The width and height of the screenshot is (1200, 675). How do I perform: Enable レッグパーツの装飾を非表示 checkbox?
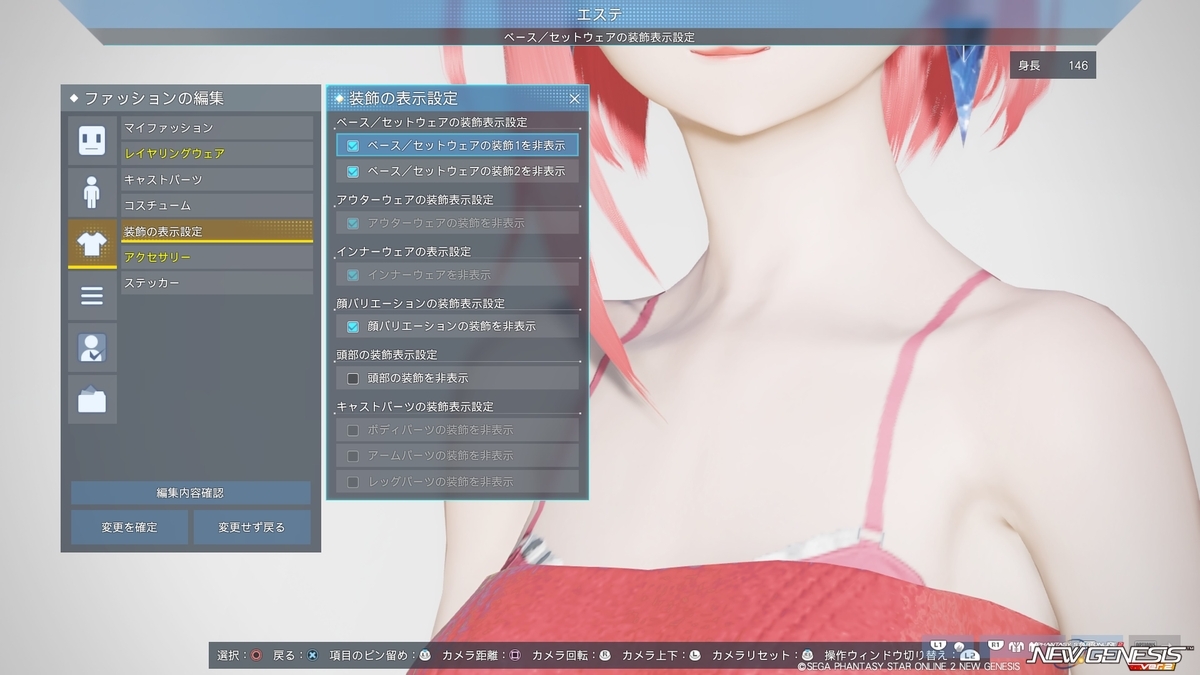click(x=352, y=482)
